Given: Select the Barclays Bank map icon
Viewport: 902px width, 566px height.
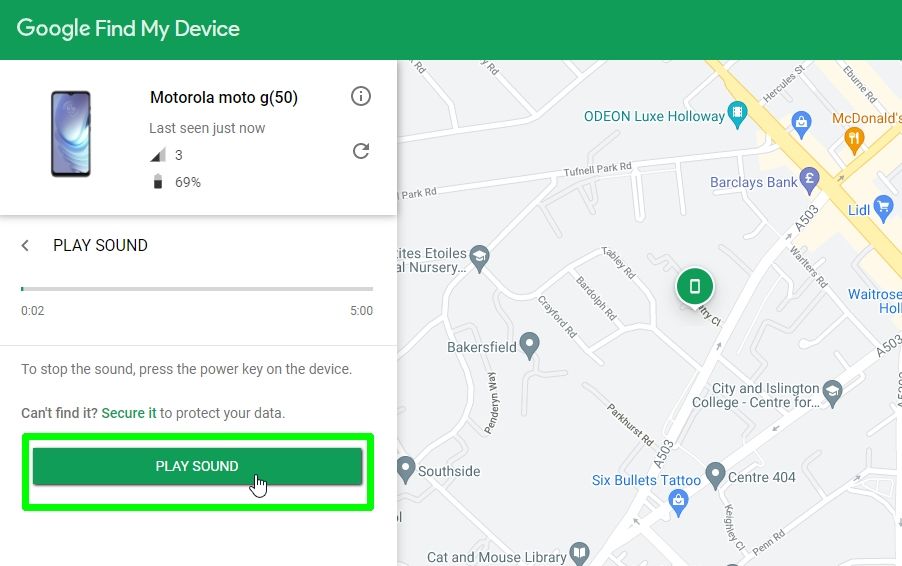Looking at the screenshot, I should point(809,180).
